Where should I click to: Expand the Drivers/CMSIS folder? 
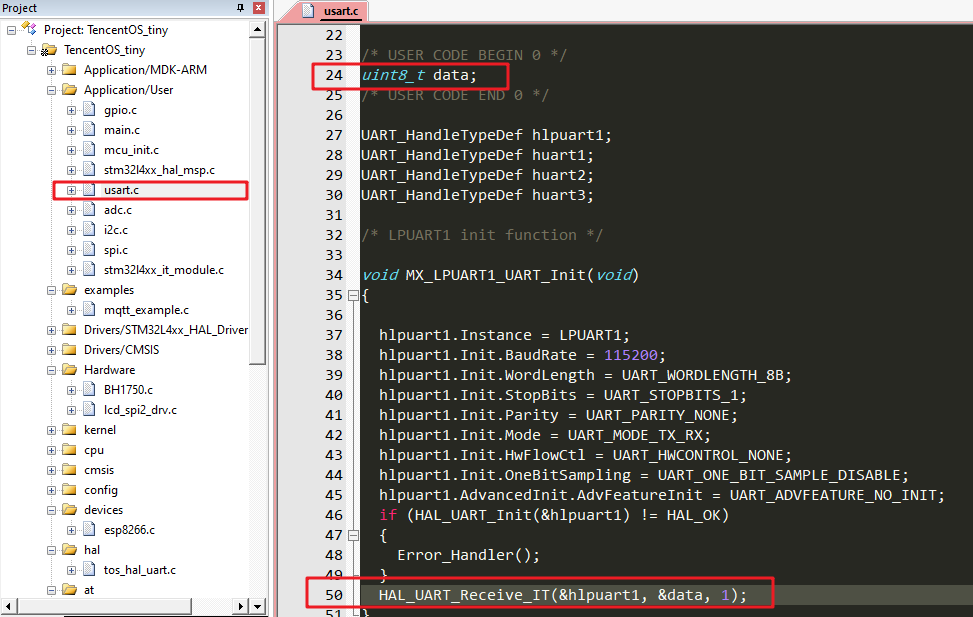point(52,350)
